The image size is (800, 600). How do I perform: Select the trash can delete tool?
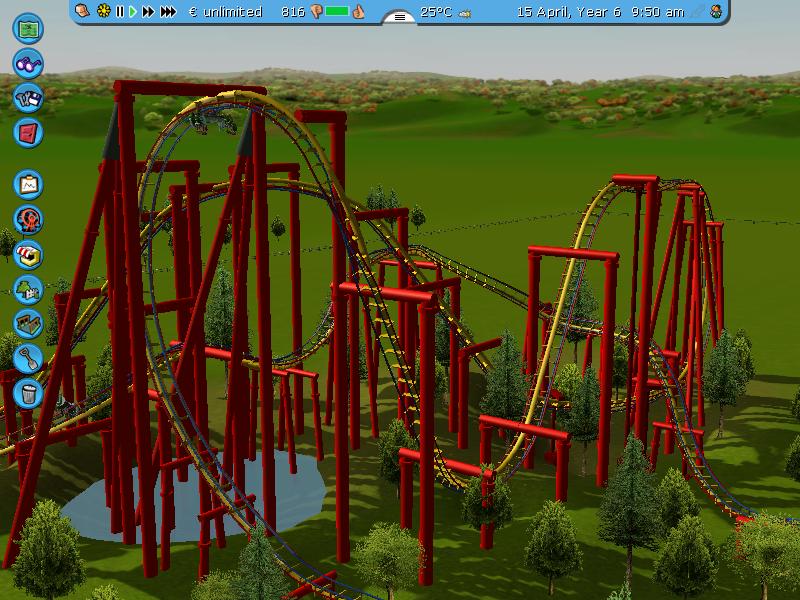point(28,393)
